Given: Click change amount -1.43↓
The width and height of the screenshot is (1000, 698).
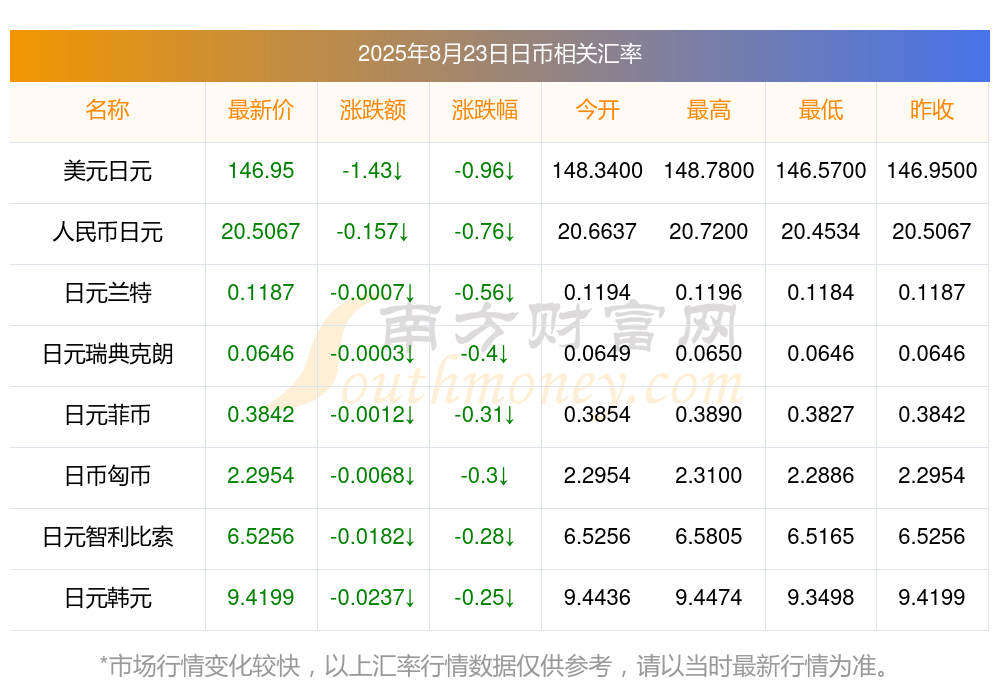Looking at the screenshot, I should click(372, 170).
